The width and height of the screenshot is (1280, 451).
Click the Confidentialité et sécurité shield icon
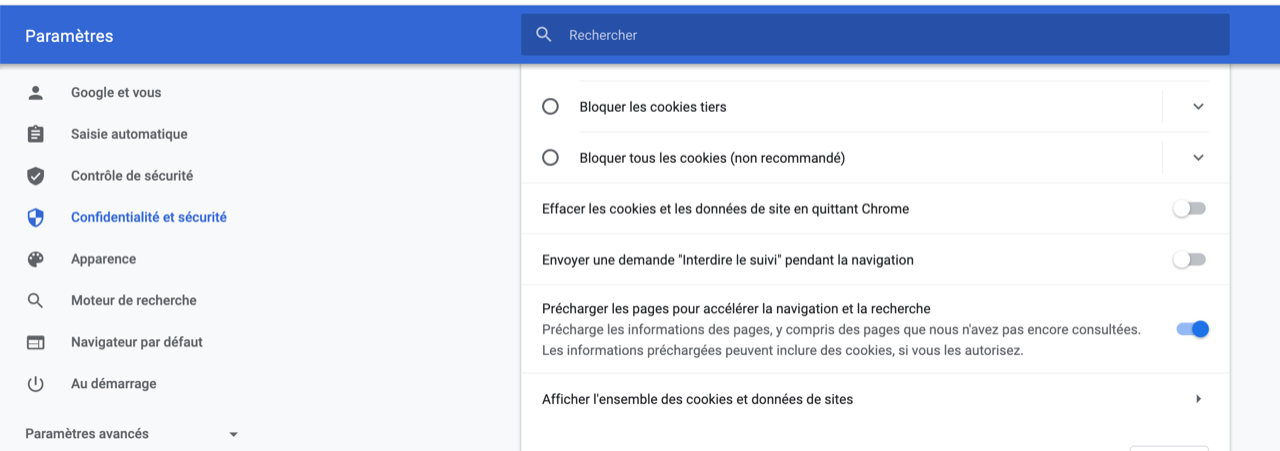35,217
